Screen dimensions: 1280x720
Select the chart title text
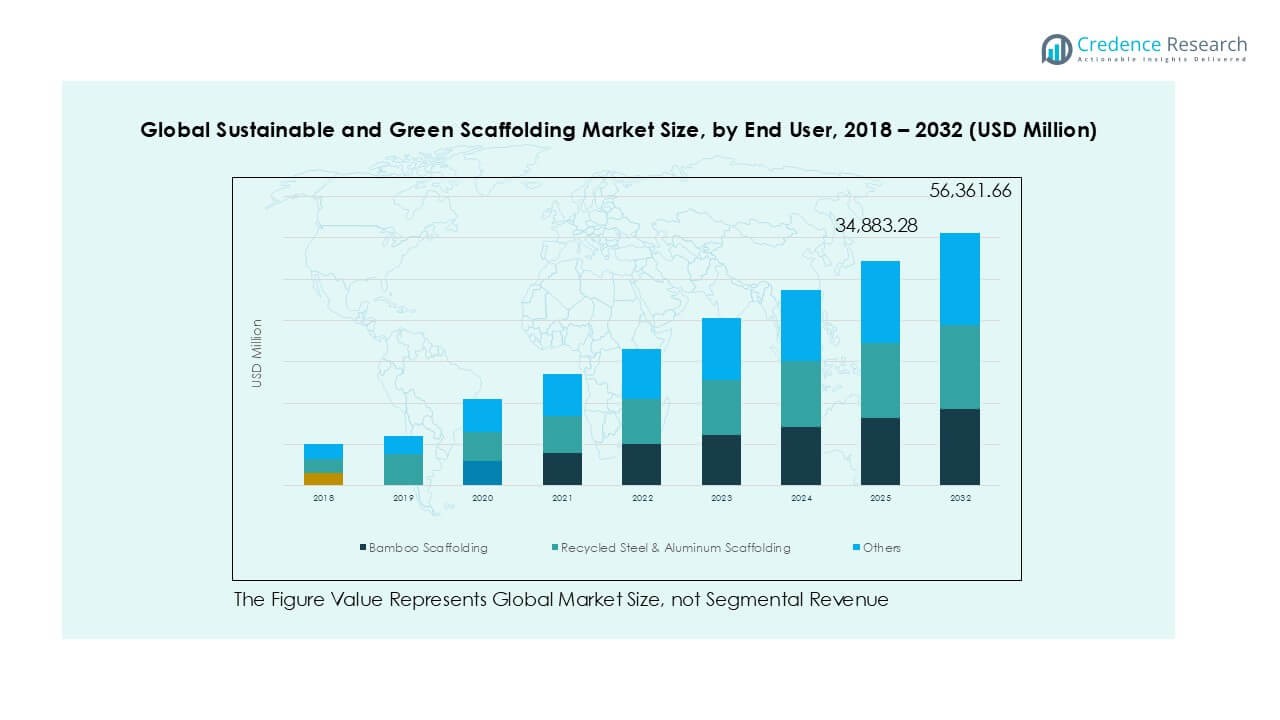(618, 131)
